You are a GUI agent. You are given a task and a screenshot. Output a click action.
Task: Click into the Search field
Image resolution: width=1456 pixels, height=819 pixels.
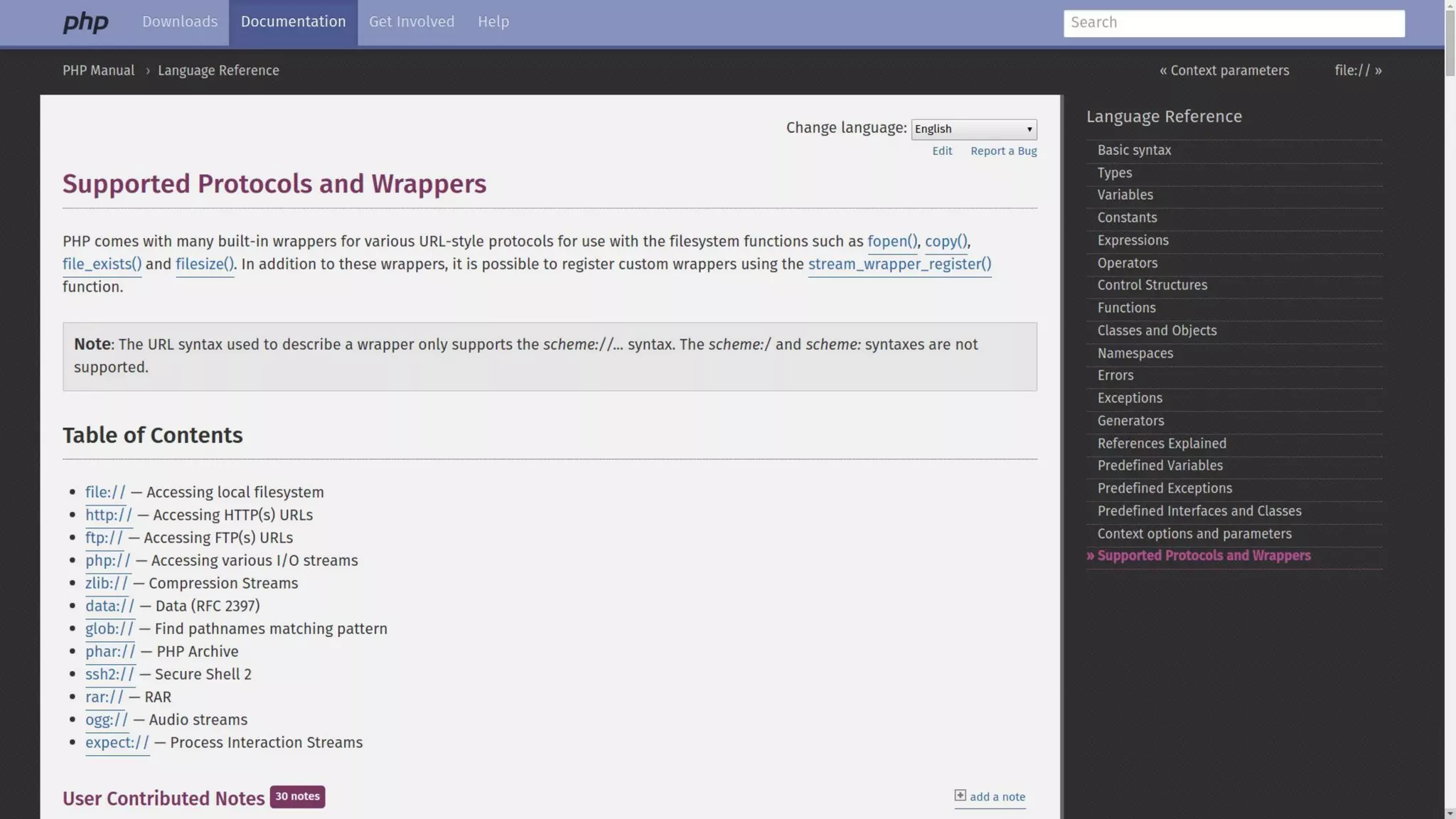pos(1233,23)
